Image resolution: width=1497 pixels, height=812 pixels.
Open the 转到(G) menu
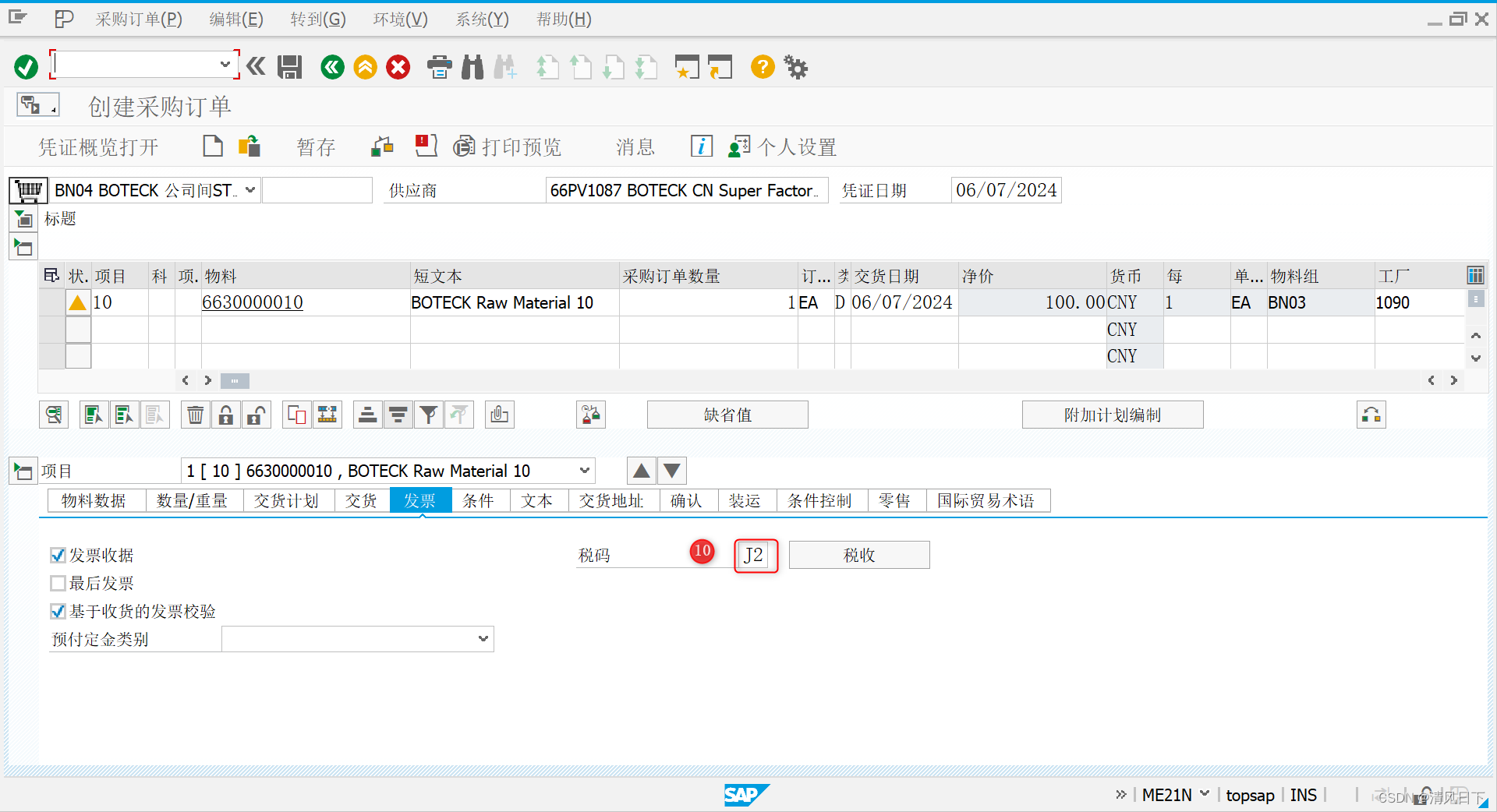click(318, 19)
